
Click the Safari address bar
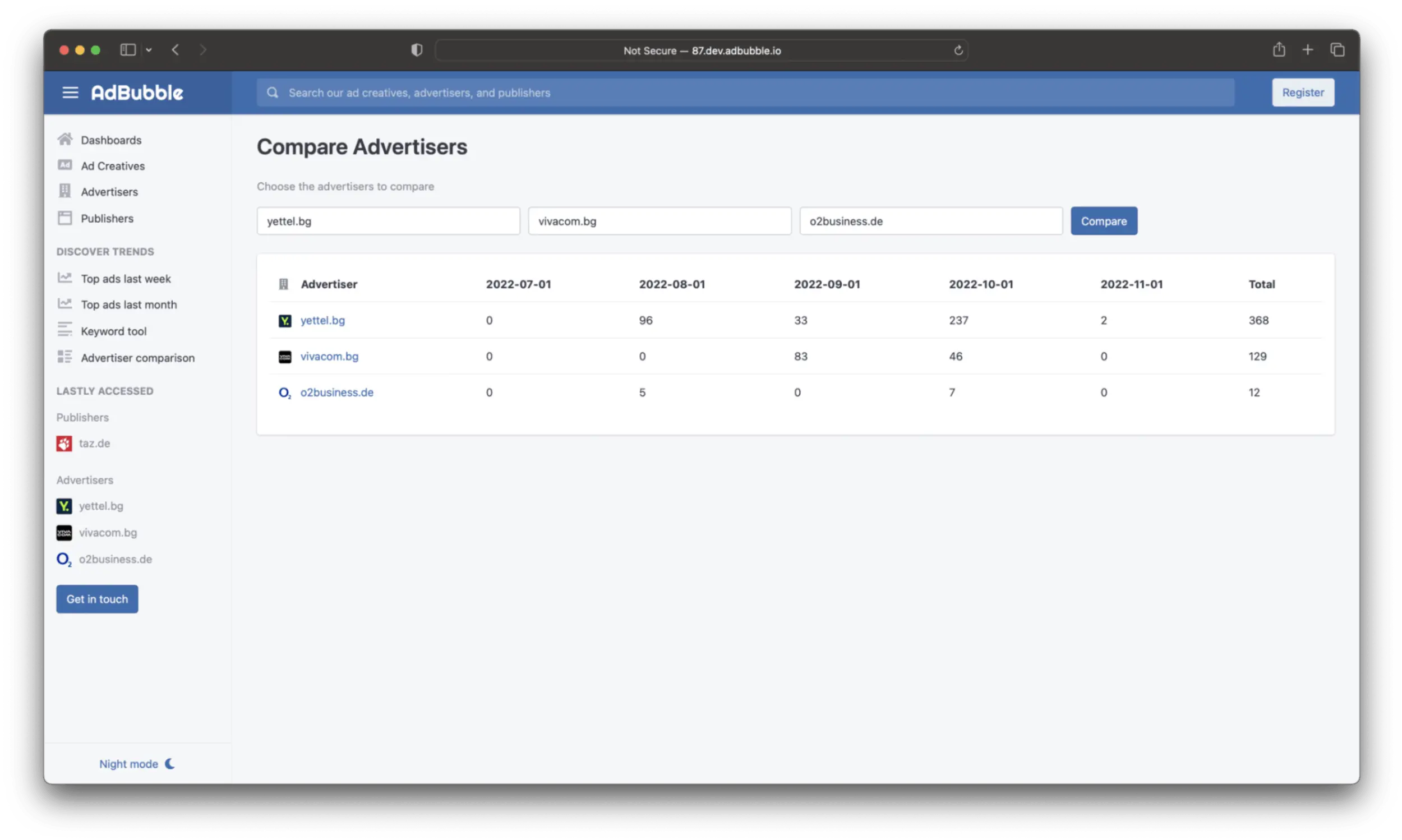coord(702,50)
